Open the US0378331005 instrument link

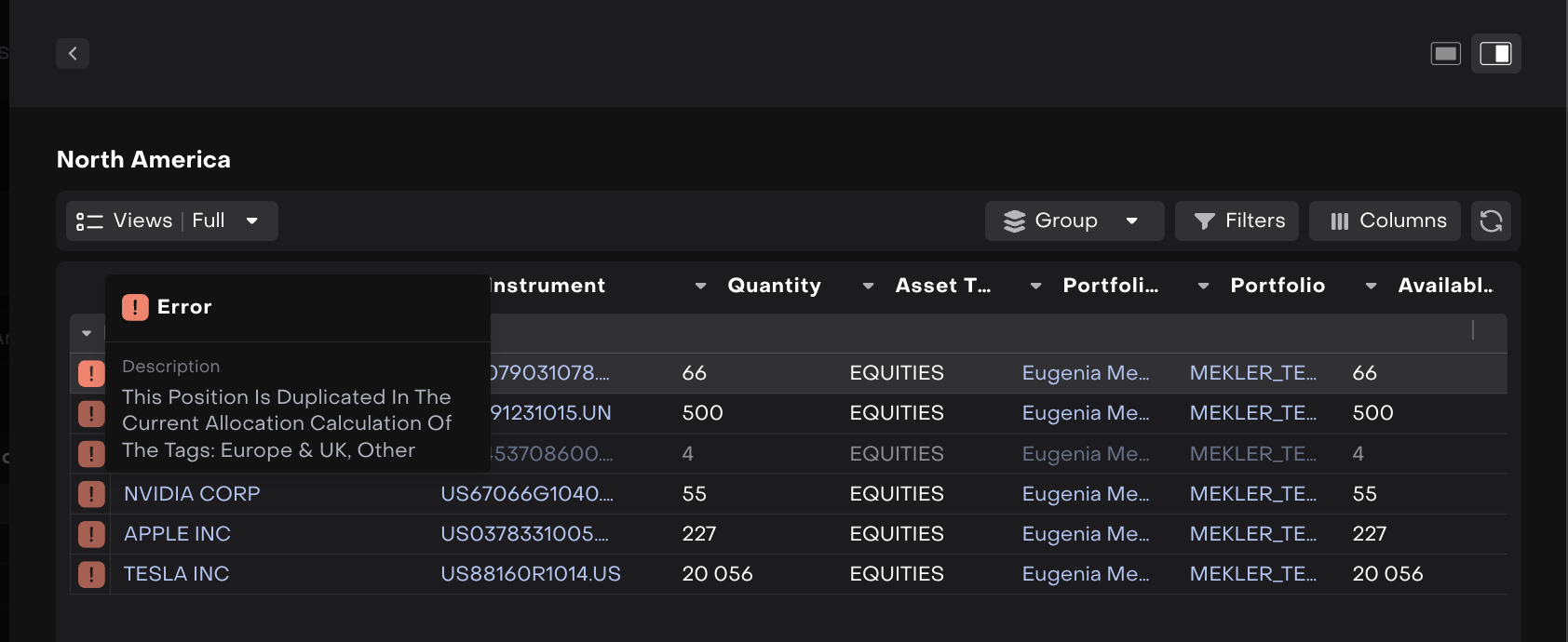click(523, 534)
